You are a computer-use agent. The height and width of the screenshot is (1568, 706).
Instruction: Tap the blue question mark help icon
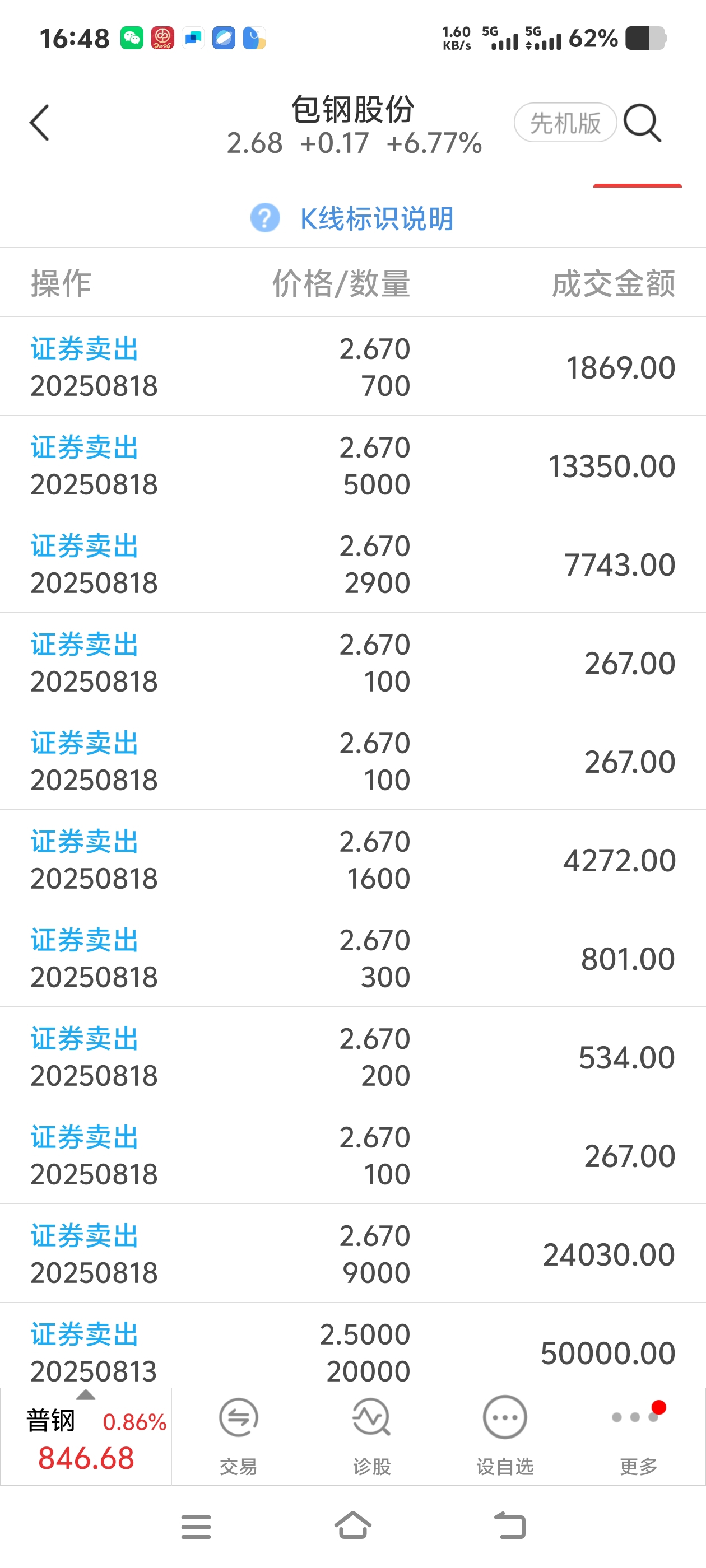(265, 218)
